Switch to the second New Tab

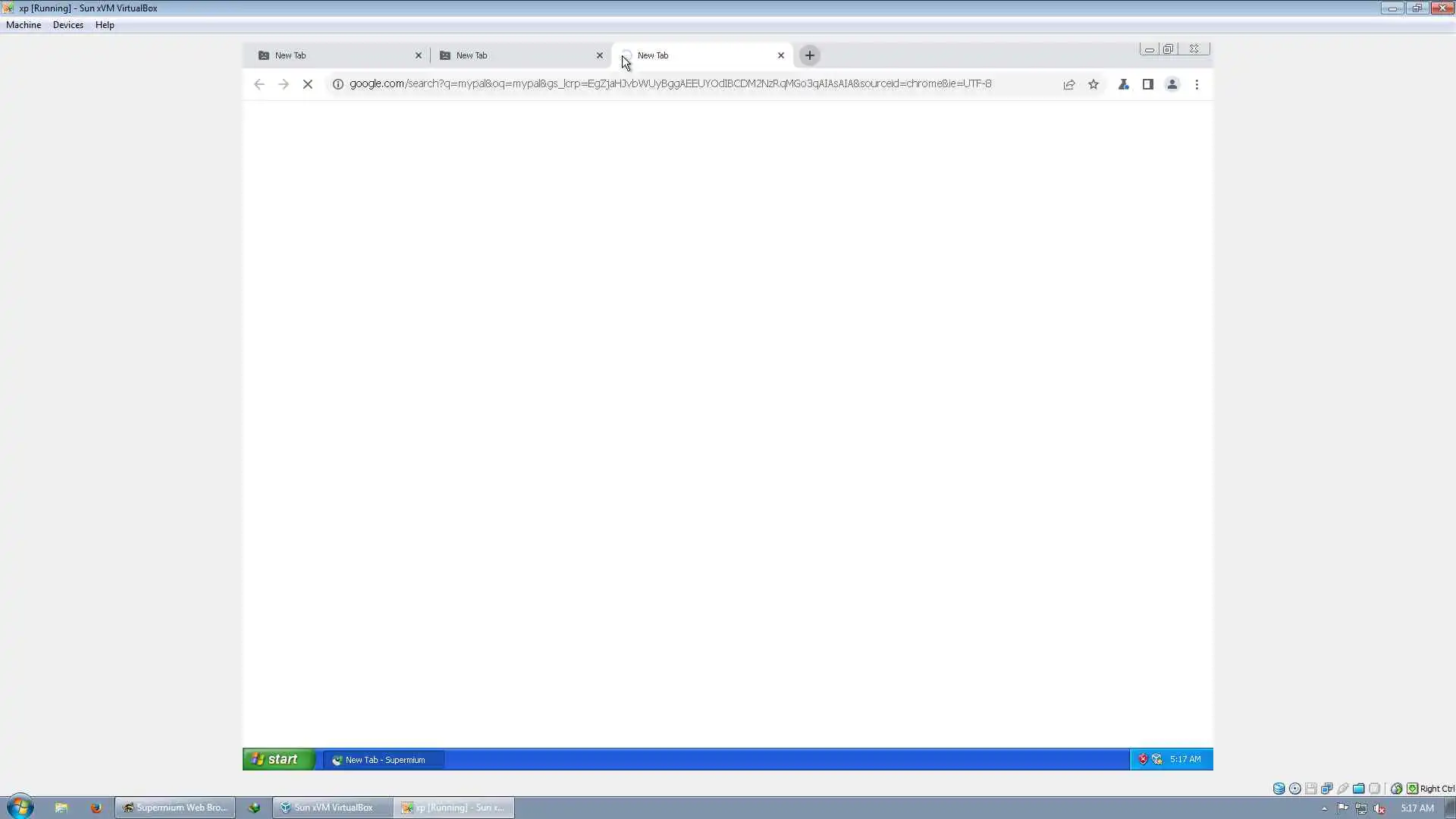516,55
